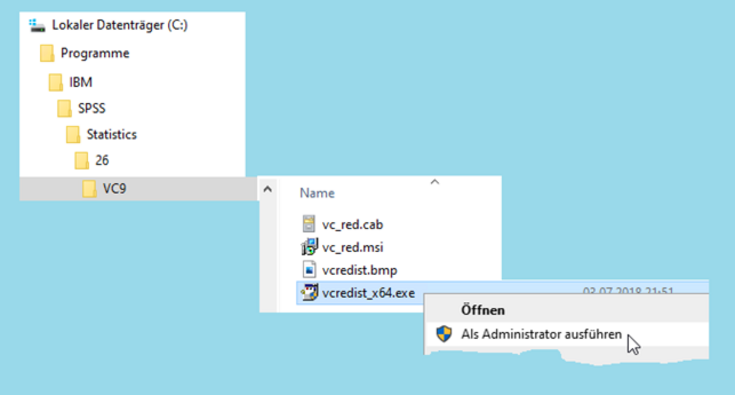Click the VC9 folder icon

tap(89, 189)
